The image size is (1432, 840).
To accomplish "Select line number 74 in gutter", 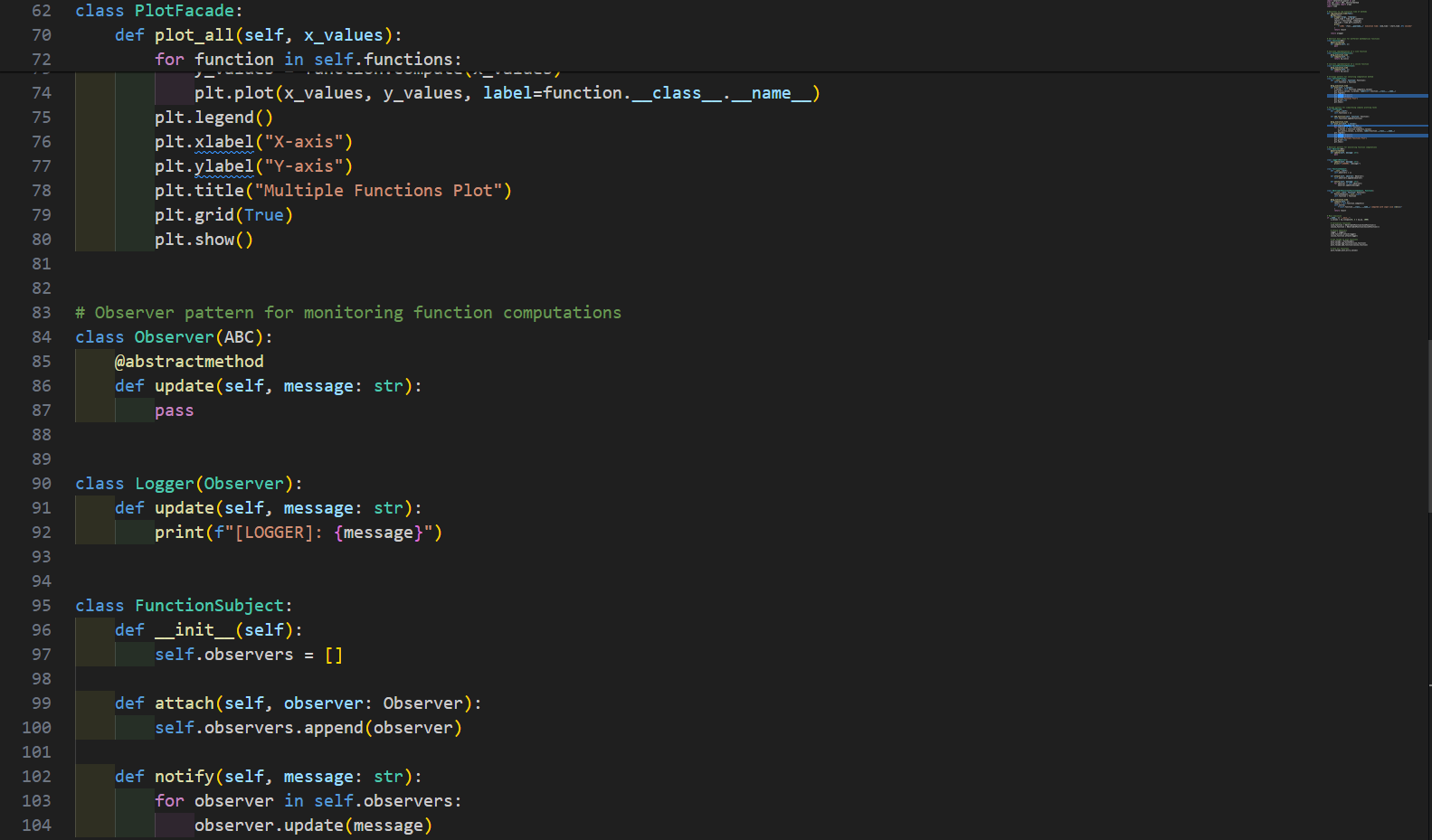I will (42, 93).
